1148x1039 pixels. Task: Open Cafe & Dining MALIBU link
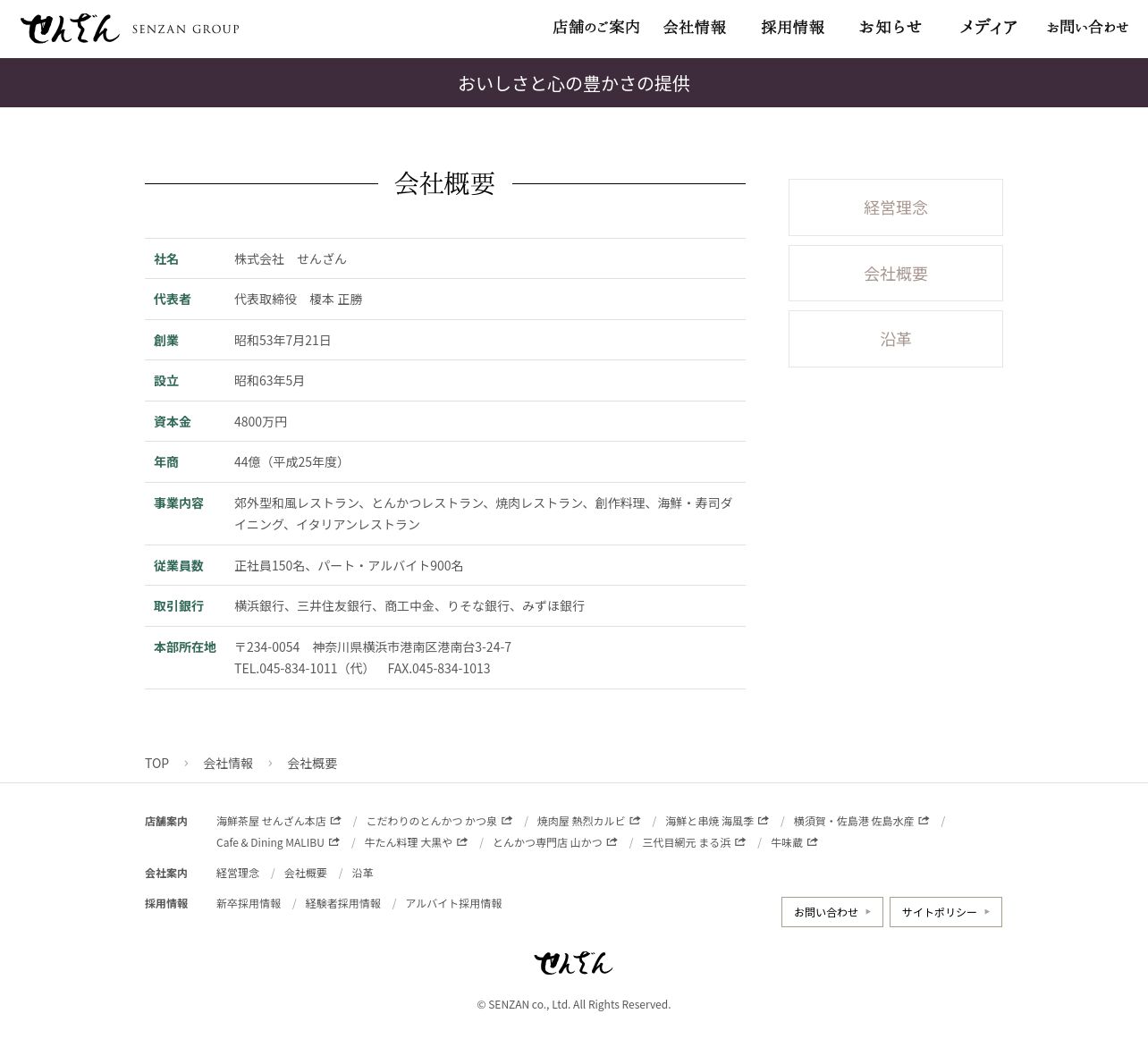pyautogui.click(x=270, y=842)
